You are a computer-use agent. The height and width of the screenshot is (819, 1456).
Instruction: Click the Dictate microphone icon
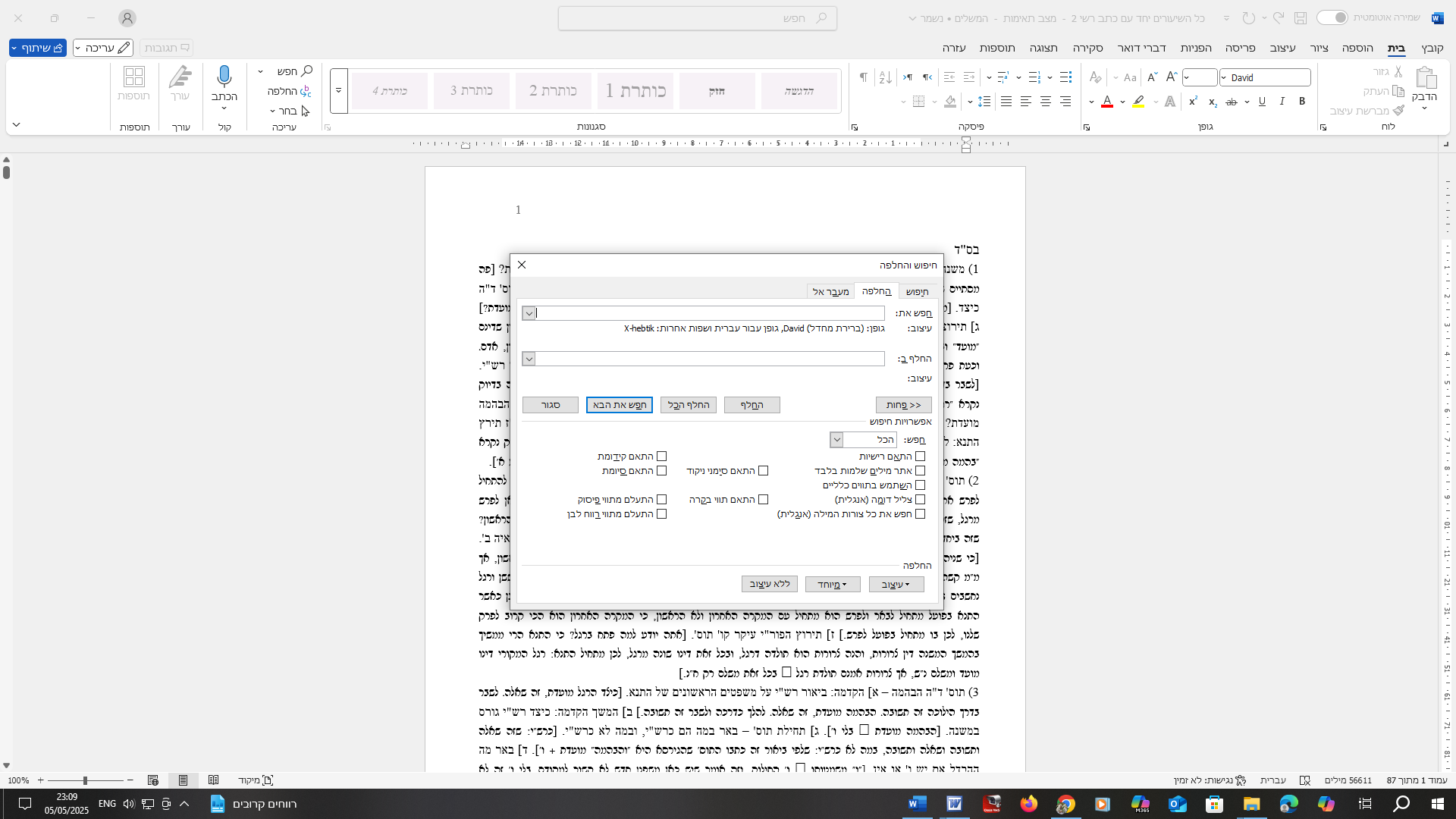click(x=224, y=77)
